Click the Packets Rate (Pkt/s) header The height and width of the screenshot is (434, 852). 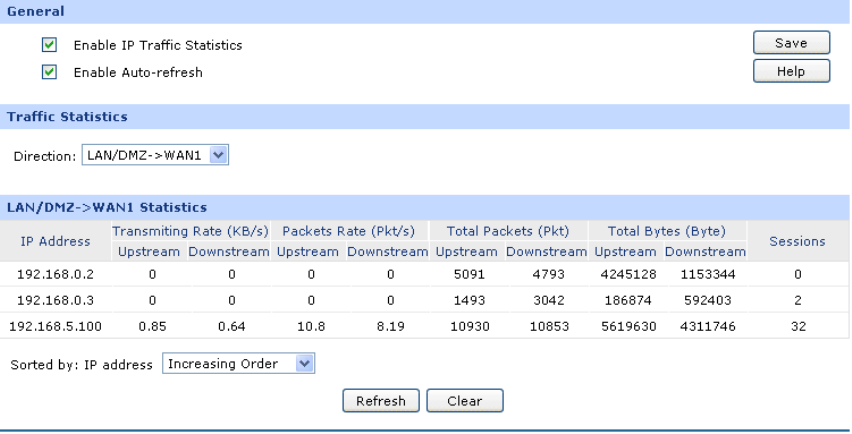350,231
